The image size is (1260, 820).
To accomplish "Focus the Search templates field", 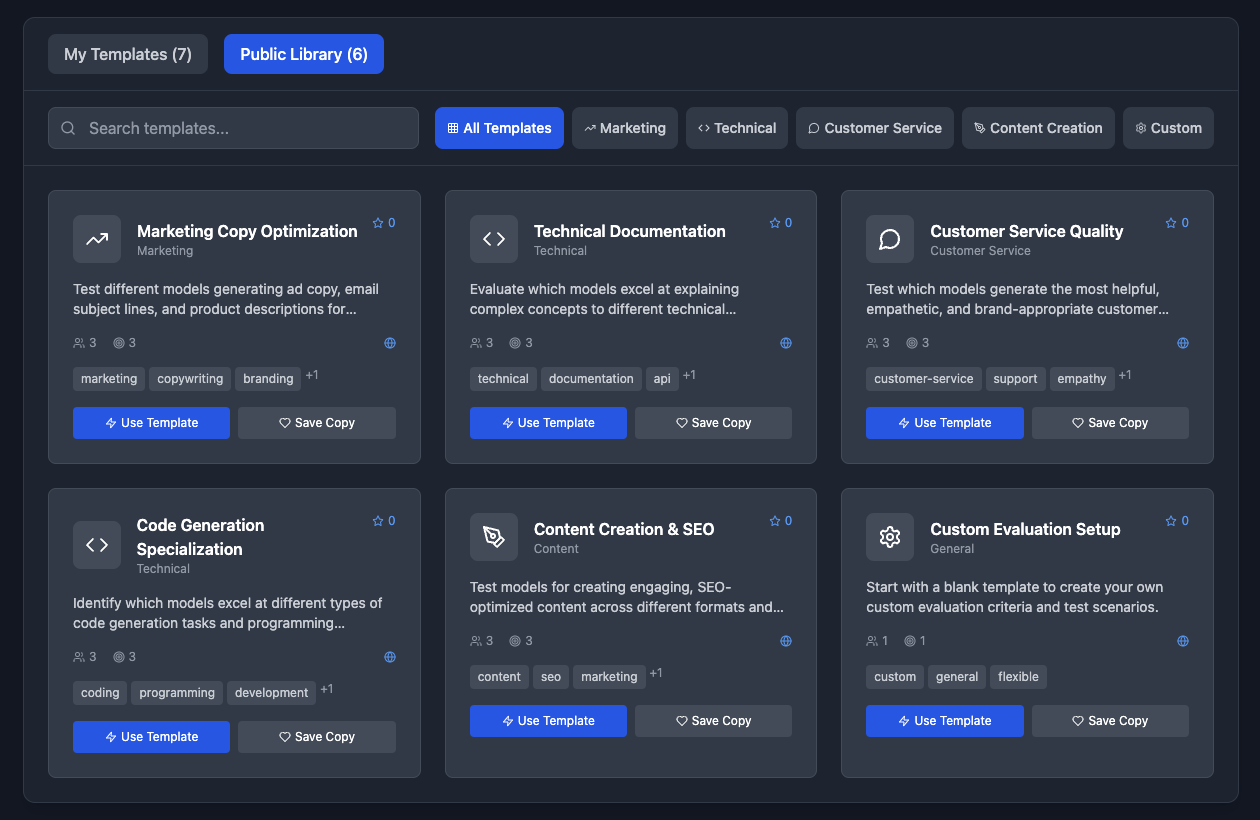I will coord(233,128).
